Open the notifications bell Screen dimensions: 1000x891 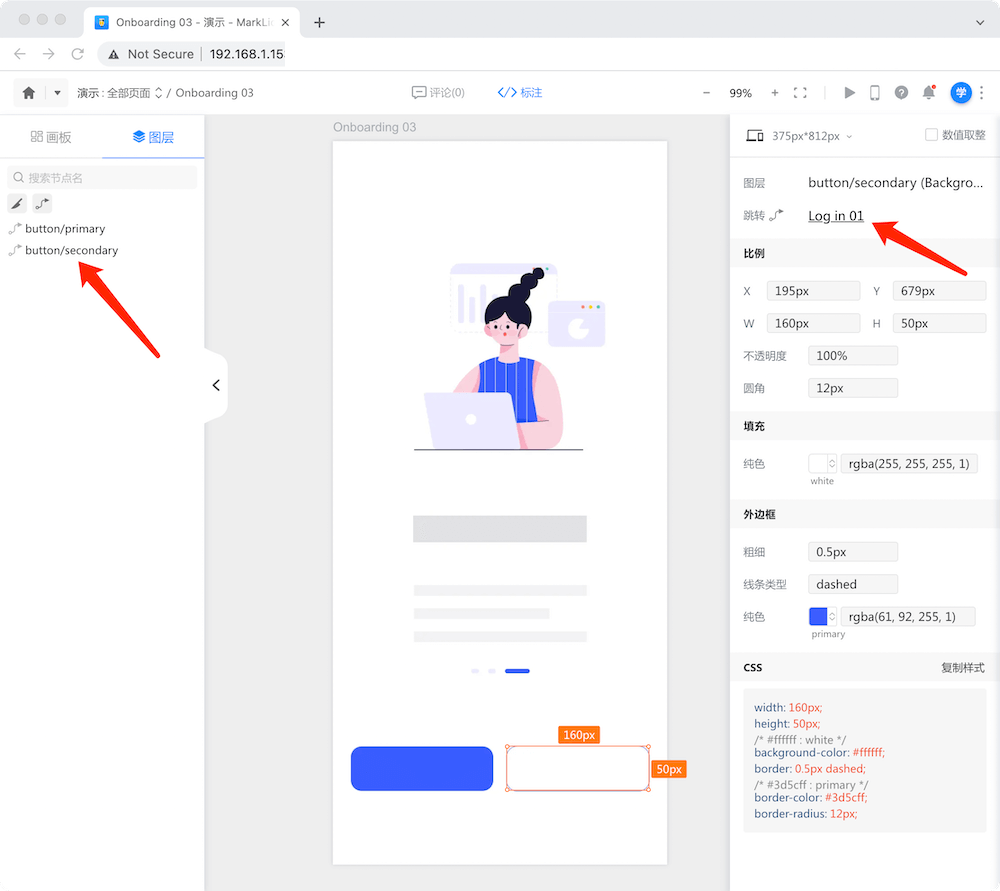(929, 93)
